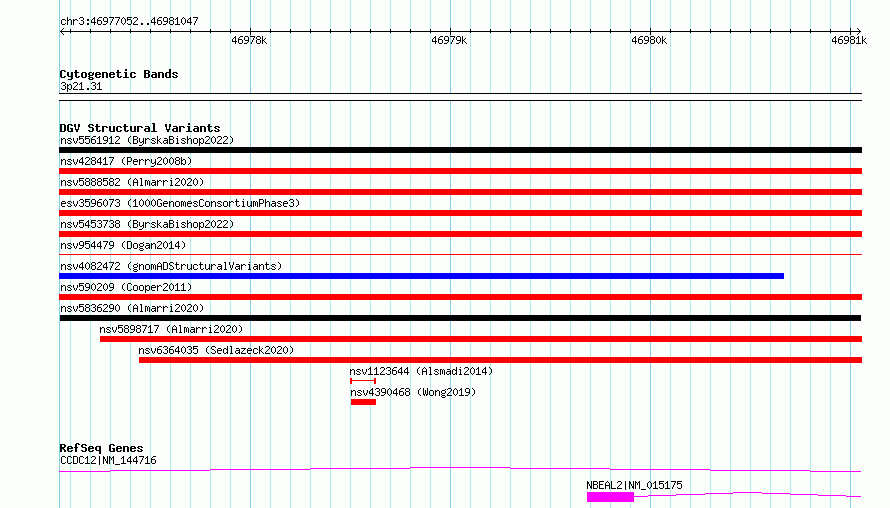The height and width of the screenshot is (508, 890).
Task: Click esv3596073 (1000GenomesConsortiumPhase3) label
Action: click(x=180, y=203)
